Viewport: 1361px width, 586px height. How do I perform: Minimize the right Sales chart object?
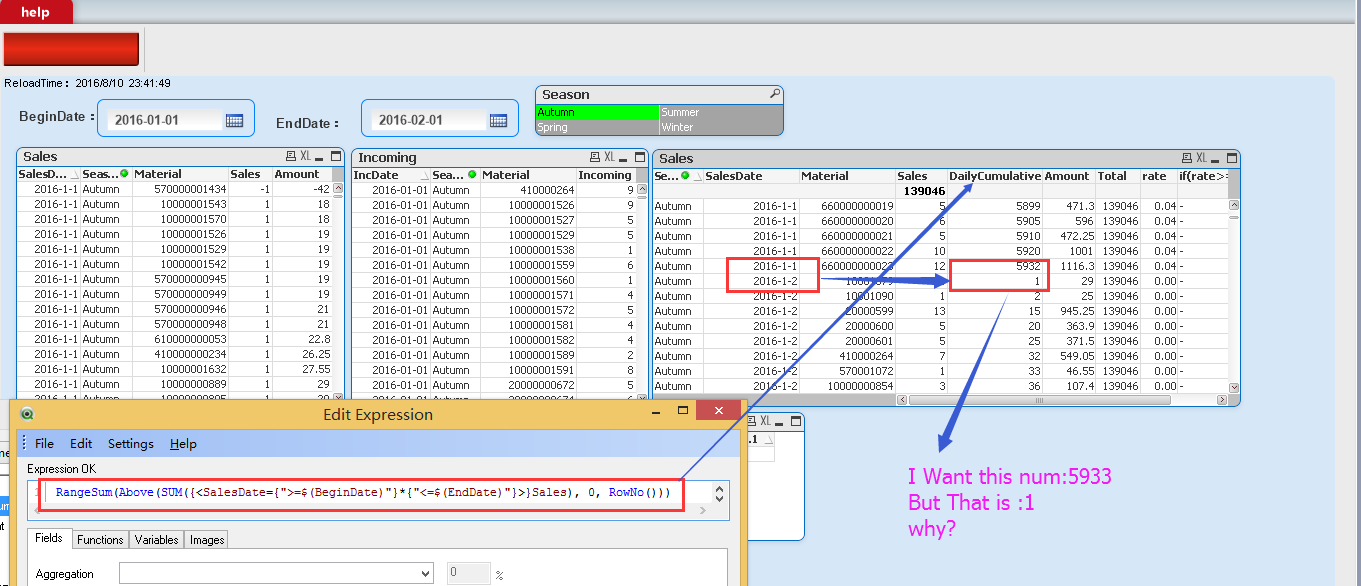click(x=1216, y=158)
